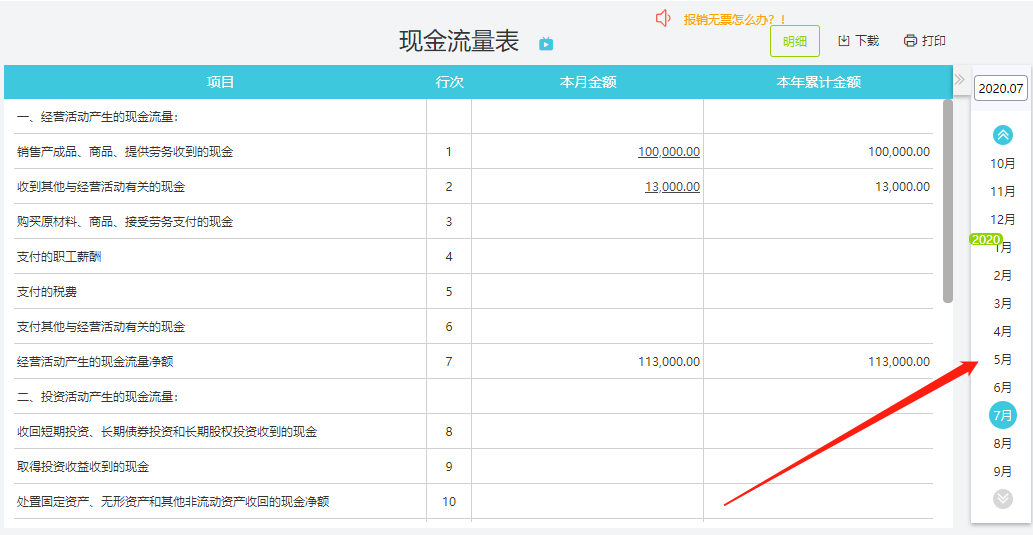This screenshot has width=1033, height=535.
Task: Select the highlighted 7月 month
Action: click(x=1003, y=415)
